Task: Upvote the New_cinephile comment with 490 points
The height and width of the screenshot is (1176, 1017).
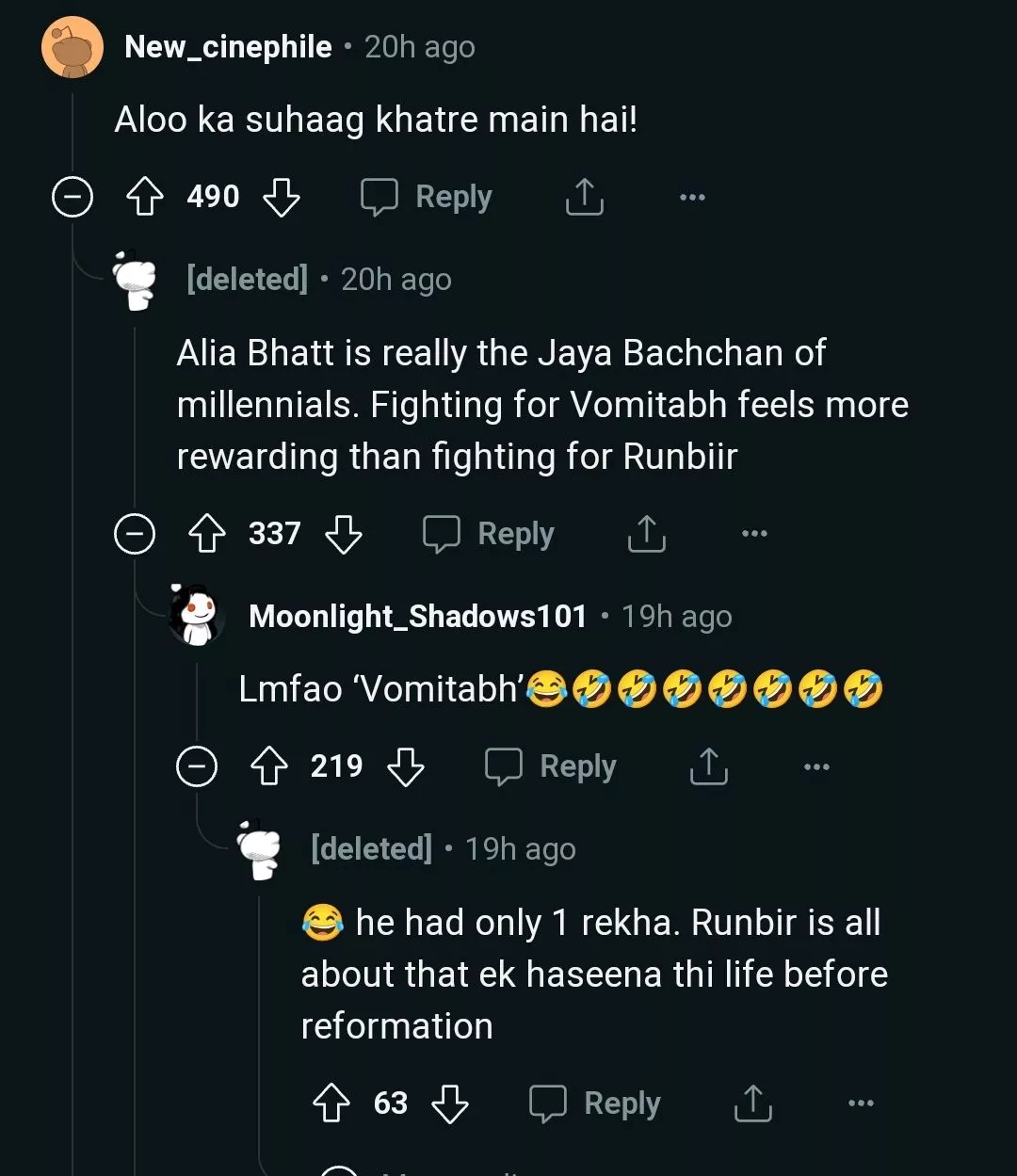Action: click(145, 198)
